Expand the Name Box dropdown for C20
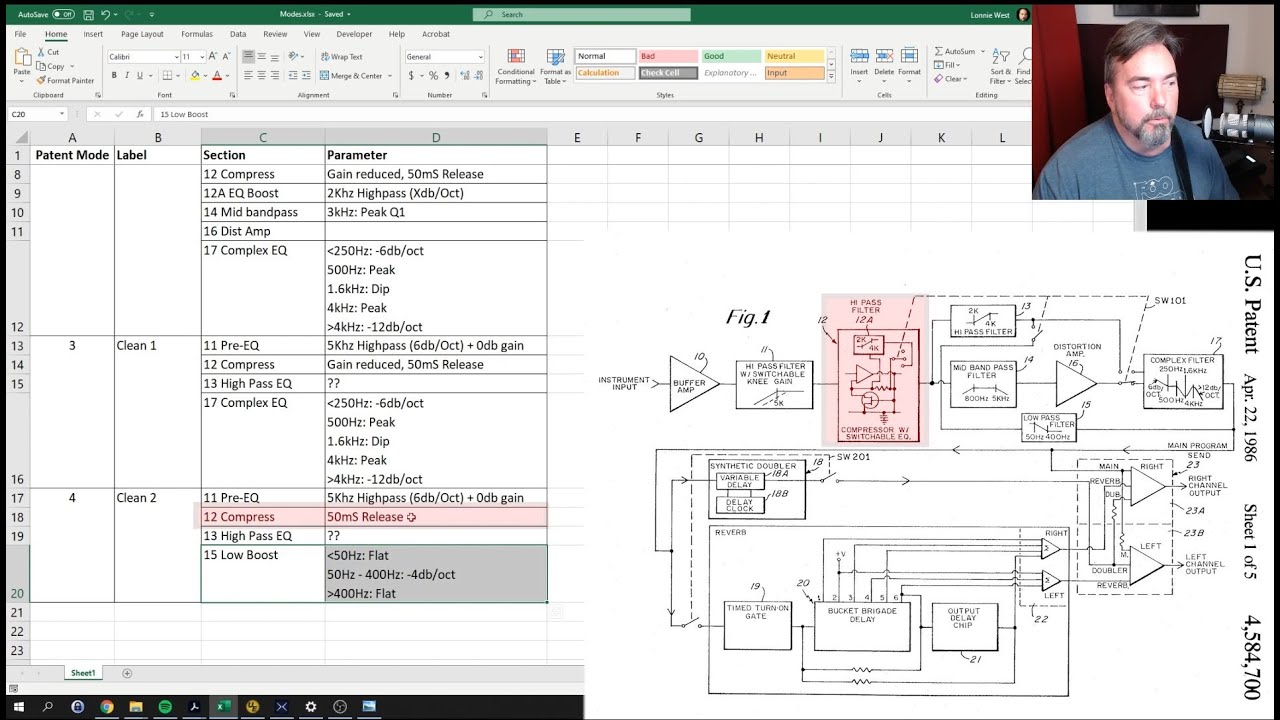Screen dimensions: 1280x720 62,114
